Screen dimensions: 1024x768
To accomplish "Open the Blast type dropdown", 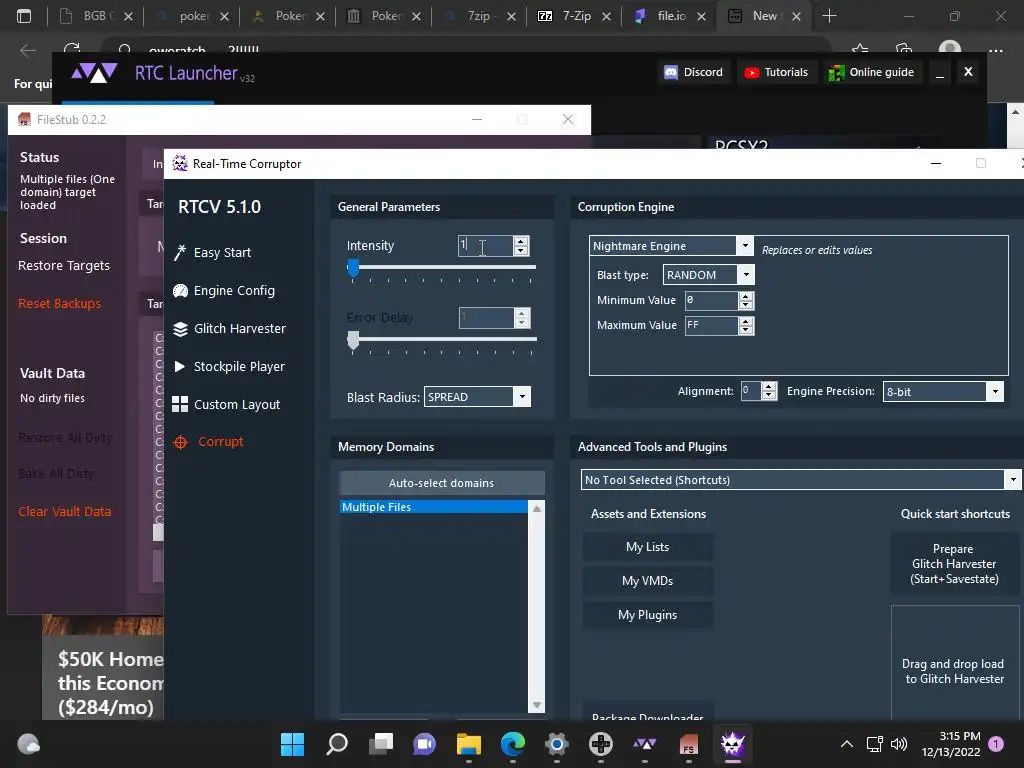I will point(746,275).
